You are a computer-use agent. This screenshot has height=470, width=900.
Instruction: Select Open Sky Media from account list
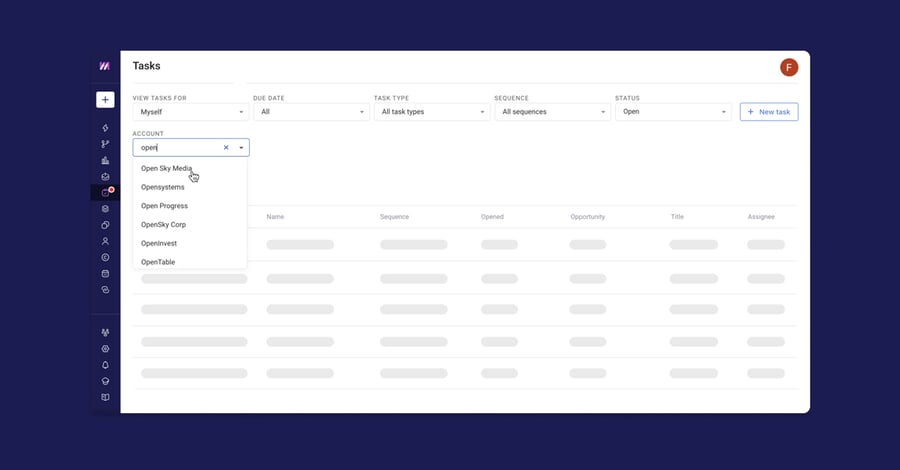click(x=166, y=168)
